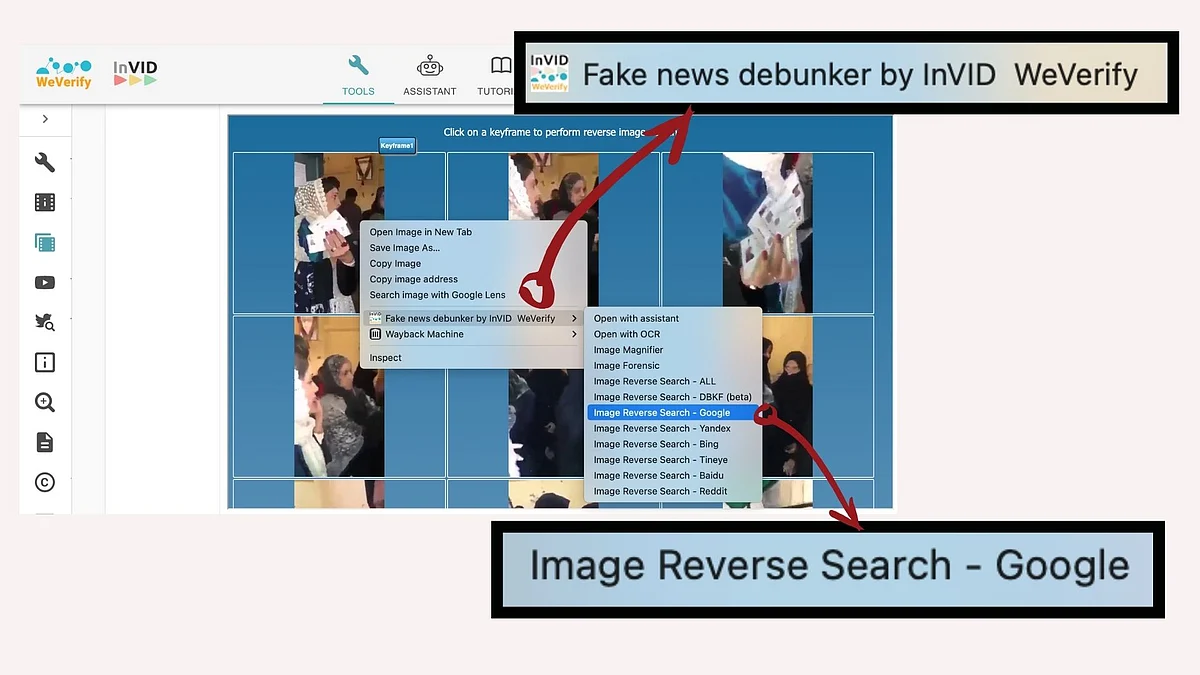Open the wrench Tools icon in sidebar

tap(44, 162)
